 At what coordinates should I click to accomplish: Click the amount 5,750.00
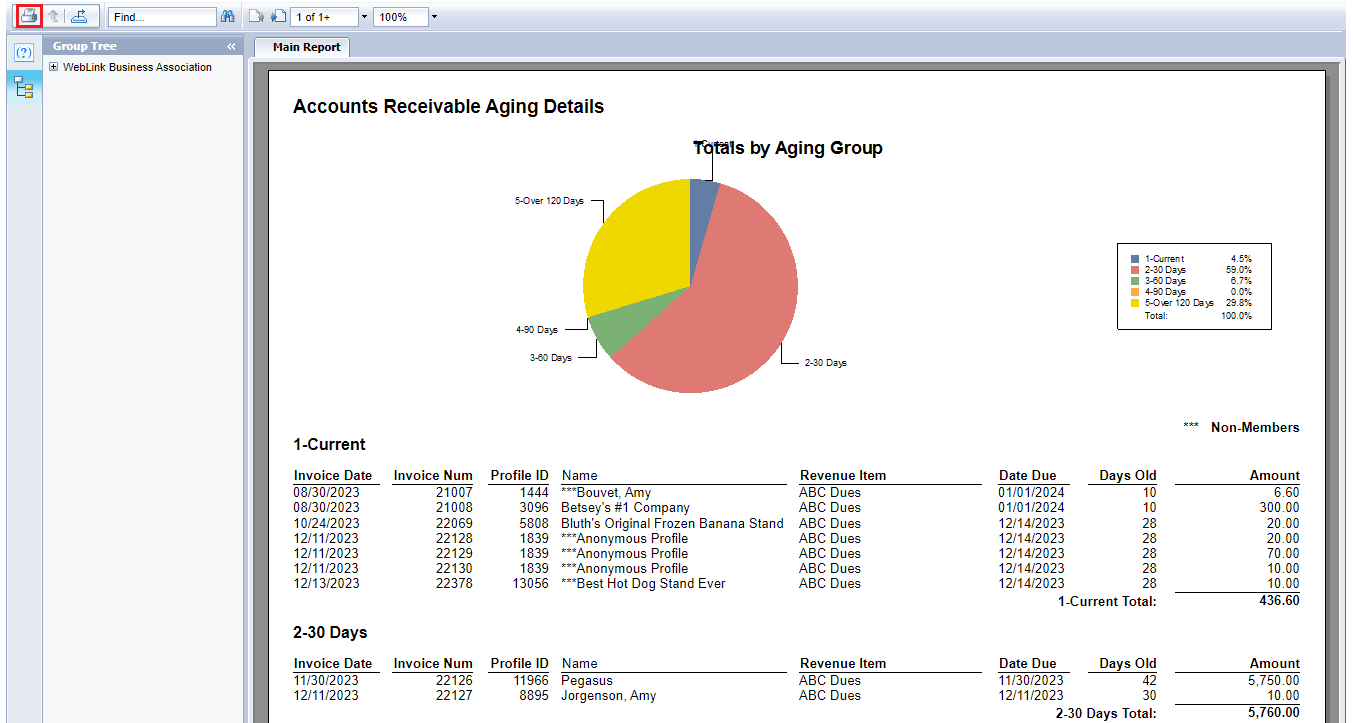tap(1274, 680)
